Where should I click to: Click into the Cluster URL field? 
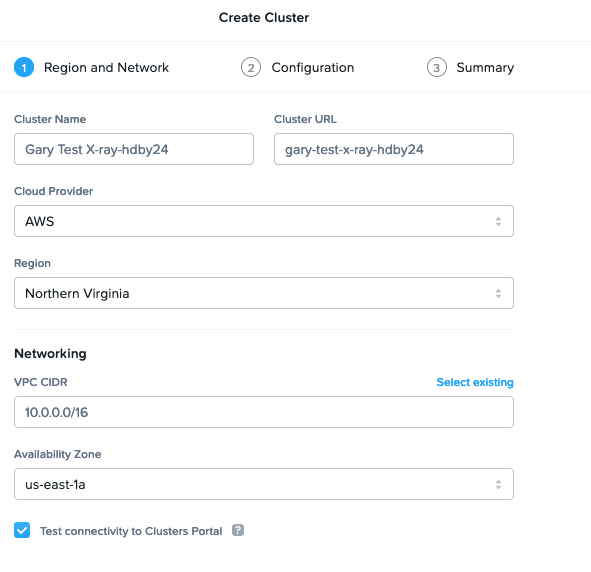click(x=394, y=149)
